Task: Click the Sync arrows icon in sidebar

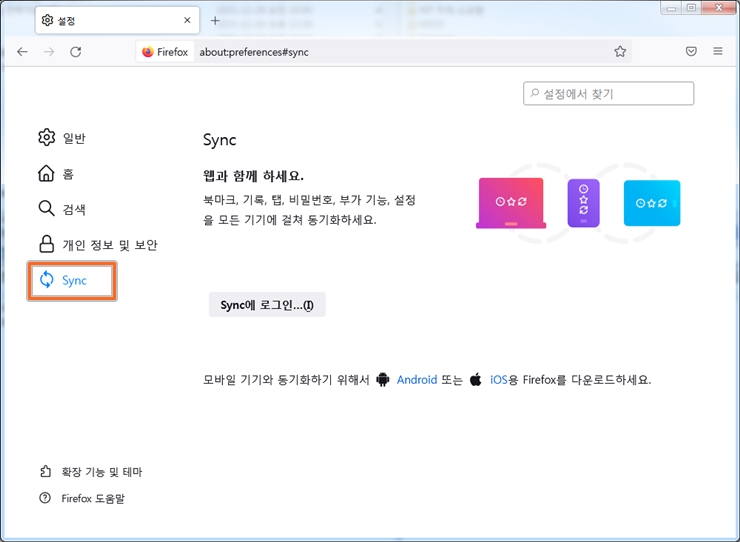Action: pos(47,279)
